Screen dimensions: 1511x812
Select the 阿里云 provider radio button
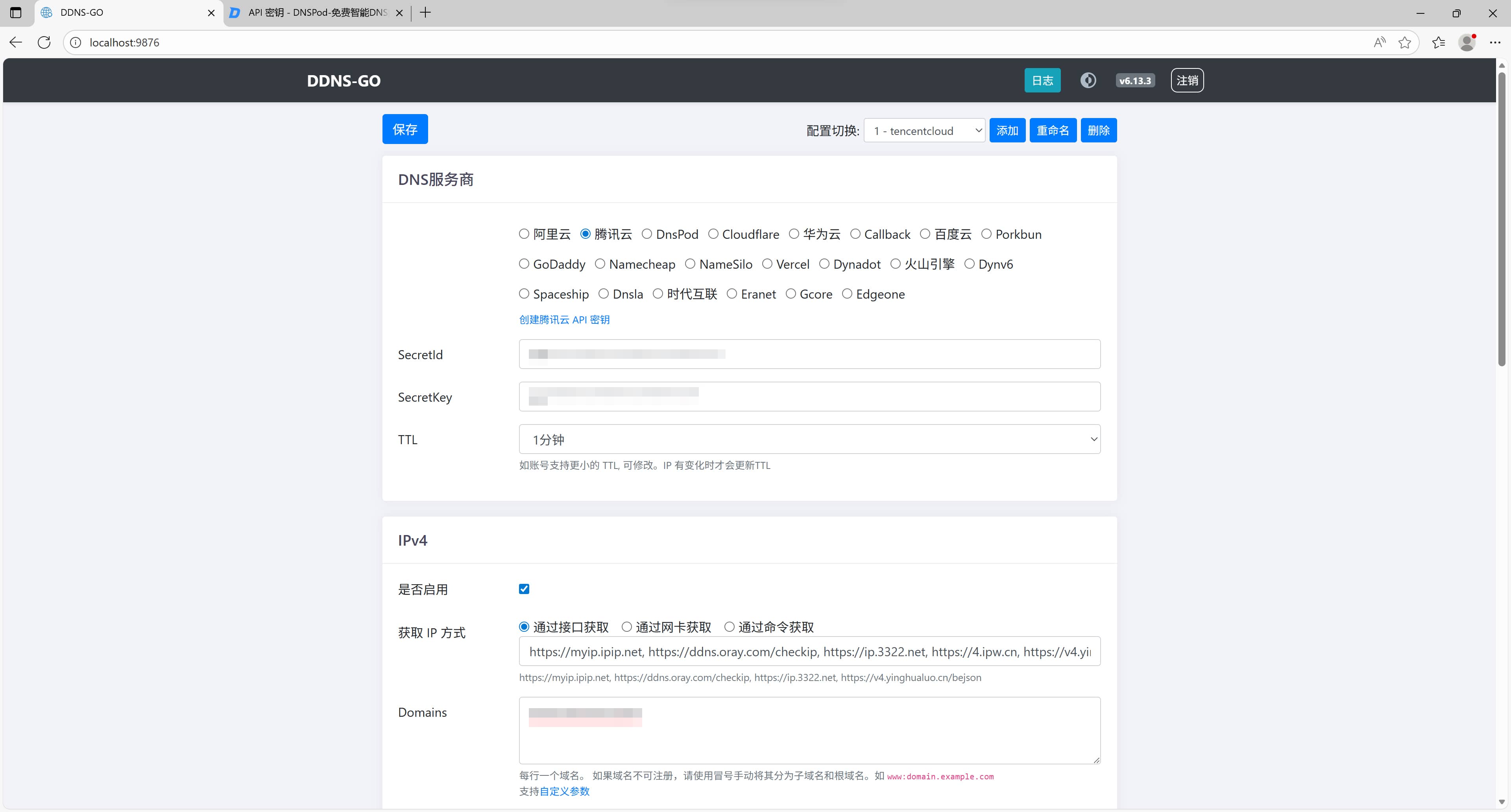tap(524, 234)
